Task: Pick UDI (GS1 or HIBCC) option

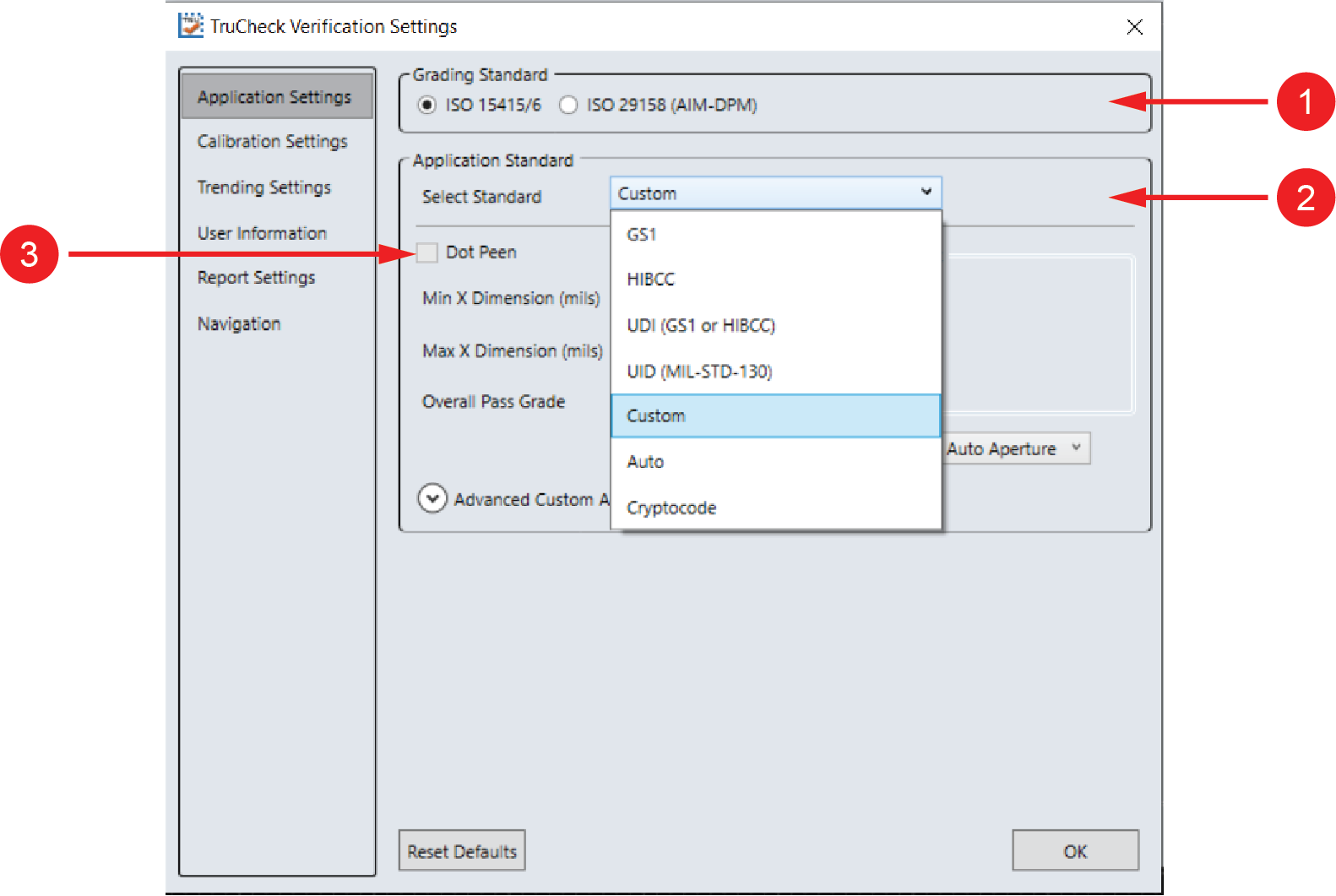Action: coord(701,326)
